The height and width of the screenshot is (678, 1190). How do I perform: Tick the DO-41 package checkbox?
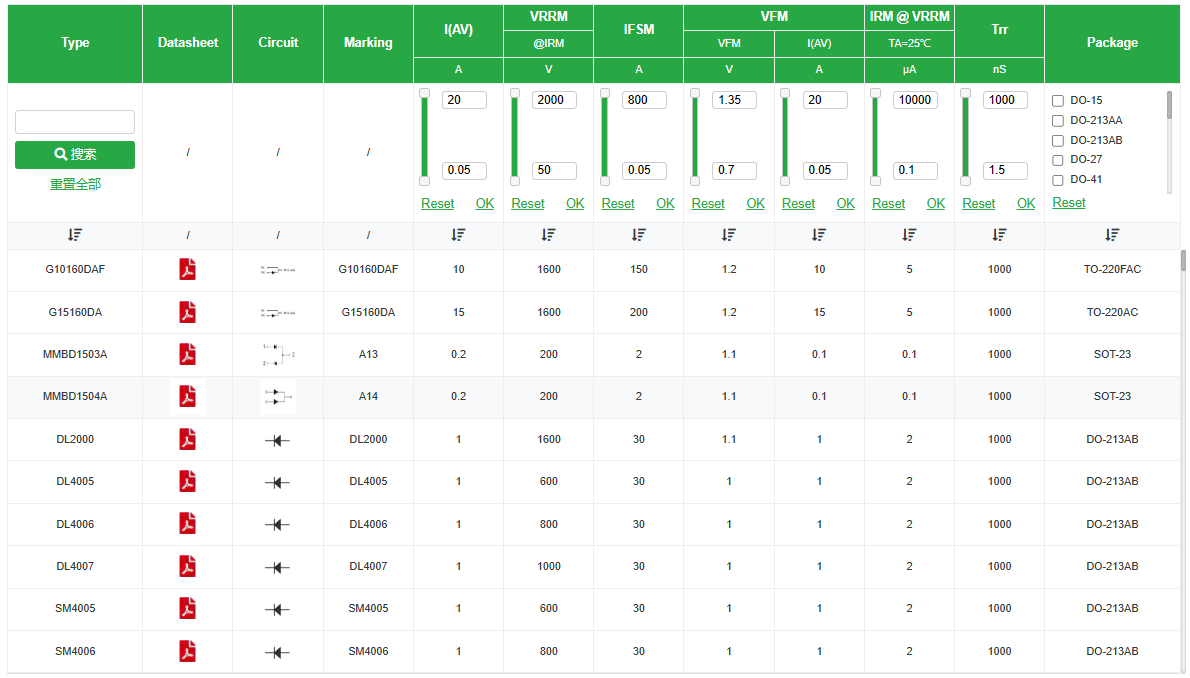(1058, 181)
